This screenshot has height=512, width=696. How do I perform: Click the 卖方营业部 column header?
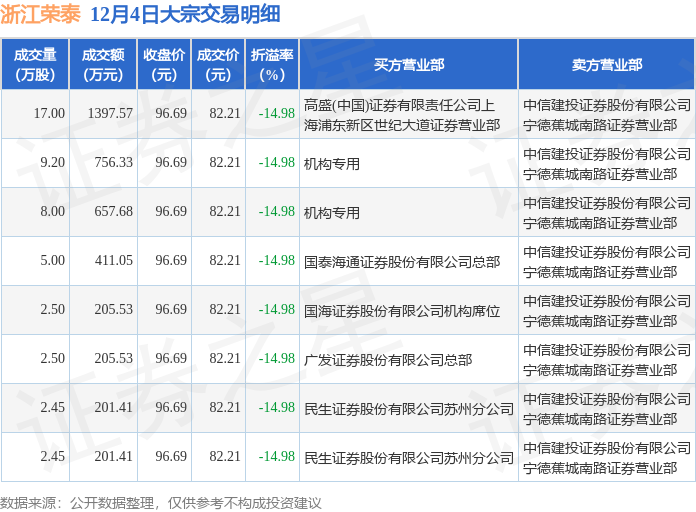click(606, 64)
